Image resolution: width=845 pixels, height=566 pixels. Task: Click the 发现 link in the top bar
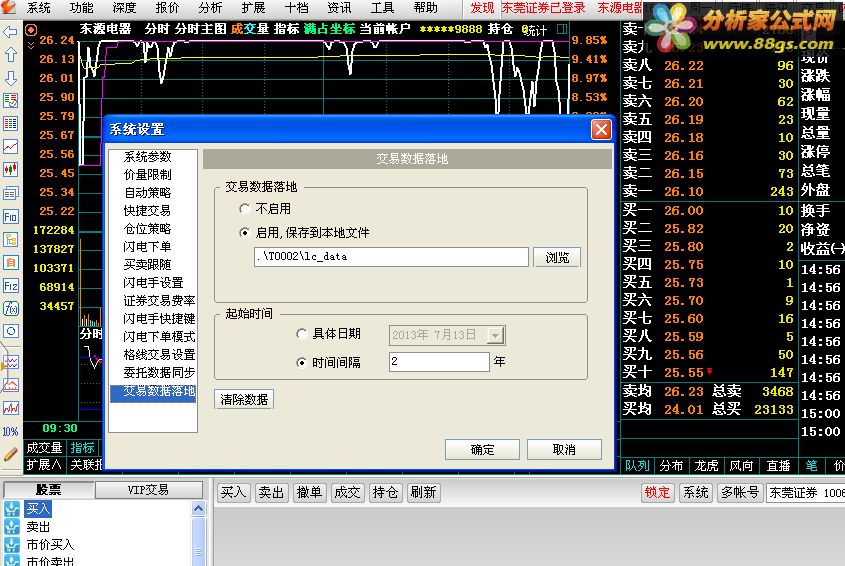point(482,8)
